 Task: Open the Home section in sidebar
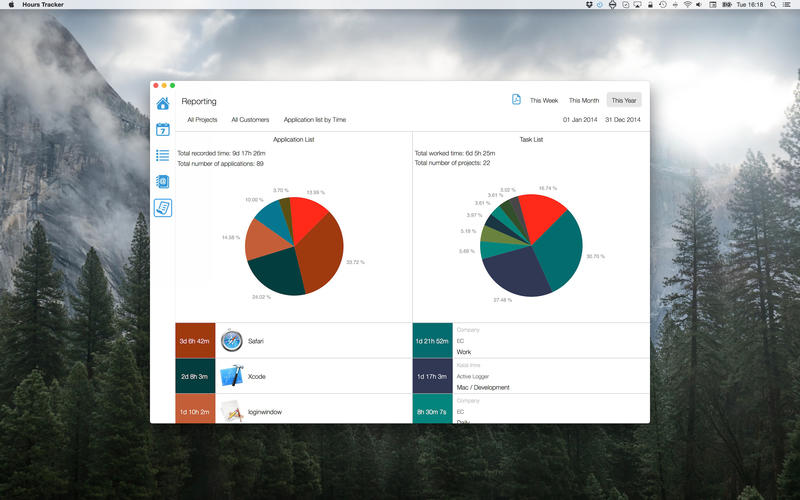click(x=163, y=104)
